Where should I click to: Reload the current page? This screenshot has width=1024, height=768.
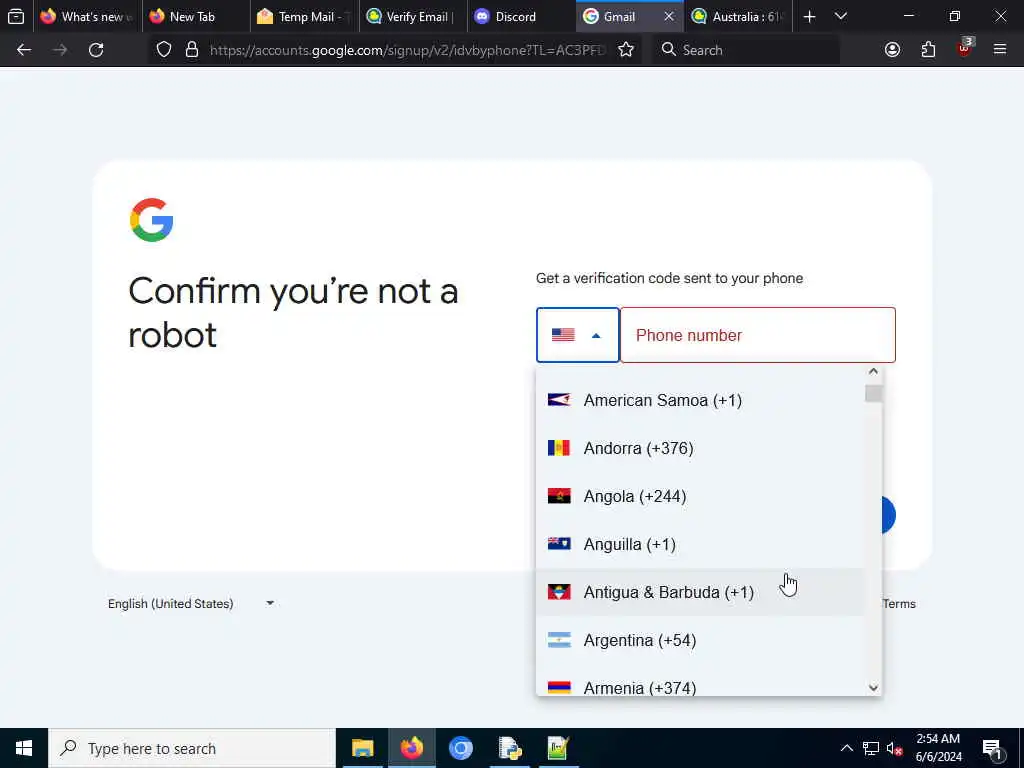[x=96, y=50]
